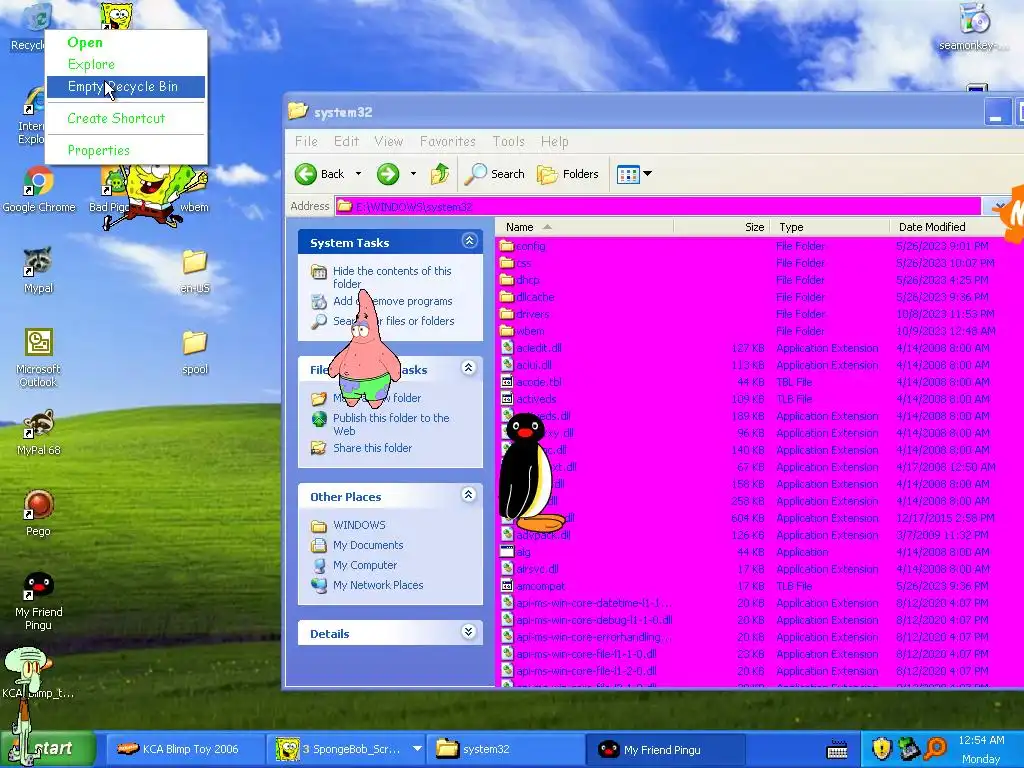Screen dimensions: 1024x768
Task: Open My Friend Pingu desktop shortcut
Action: (39, 601)
